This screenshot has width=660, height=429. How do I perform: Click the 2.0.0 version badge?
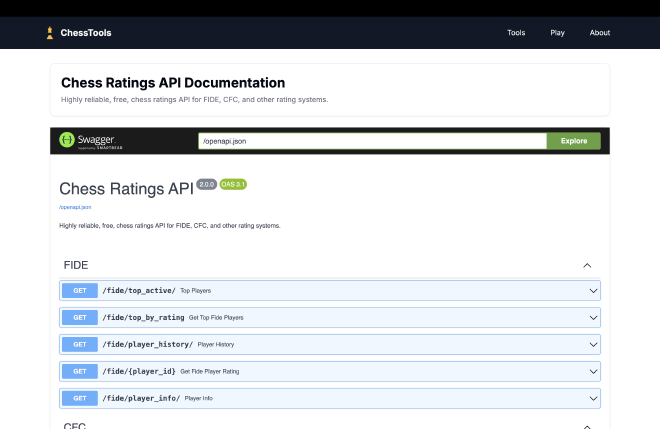click(207, 184)
